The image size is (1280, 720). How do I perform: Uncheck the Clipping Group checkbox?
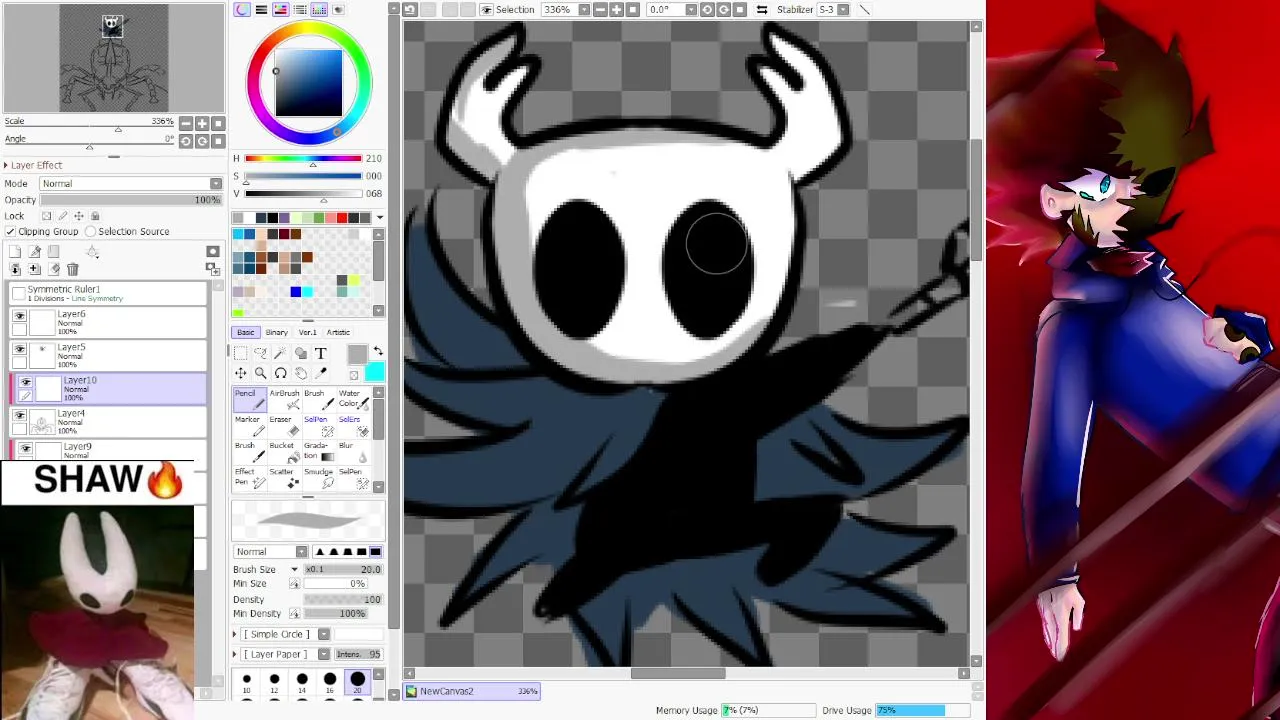pyautogui.click(x=11, y=231)
